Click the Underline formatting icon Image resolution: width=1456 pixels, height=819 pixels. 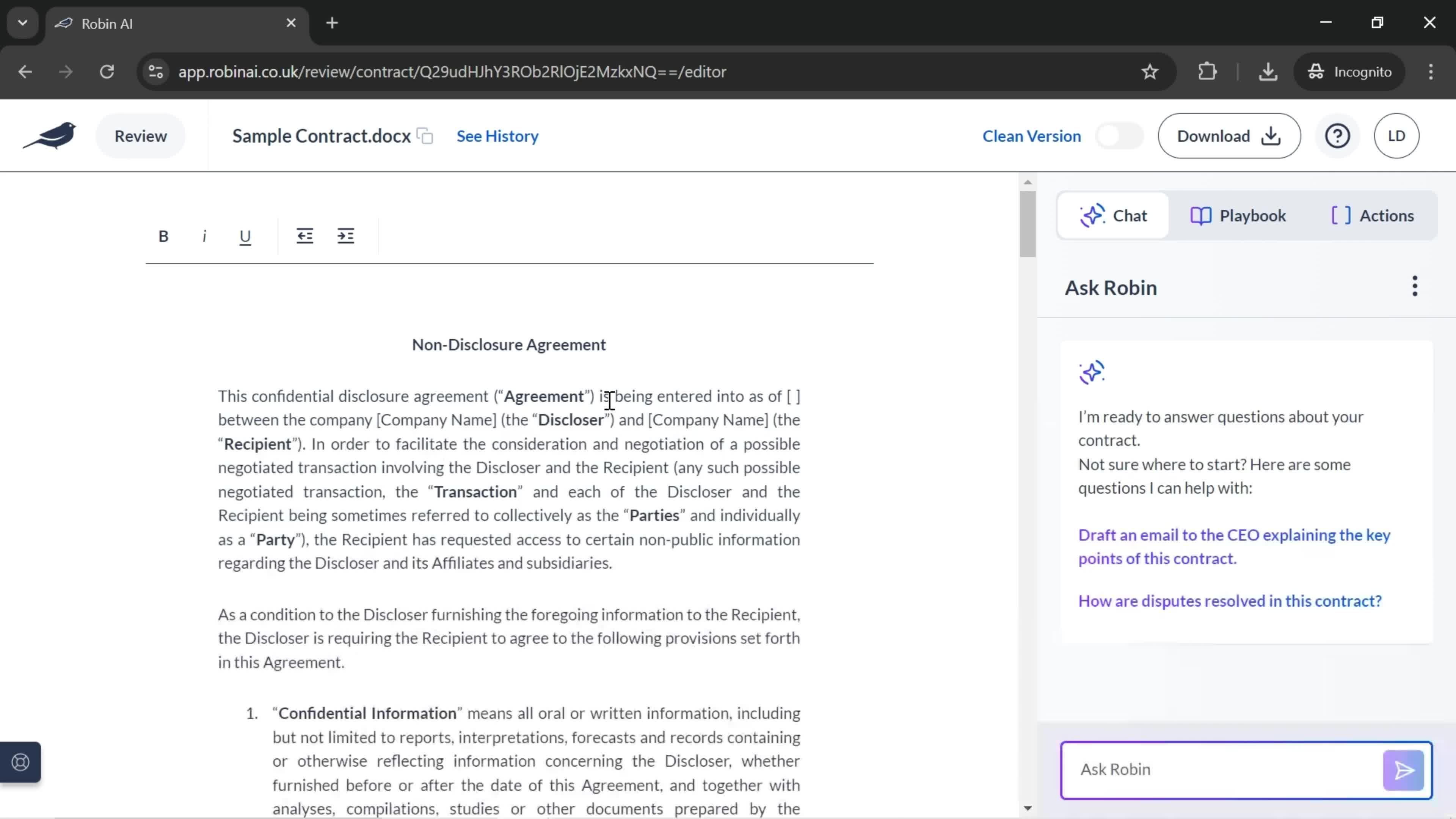pyautogui.click(x=245, y=235)
